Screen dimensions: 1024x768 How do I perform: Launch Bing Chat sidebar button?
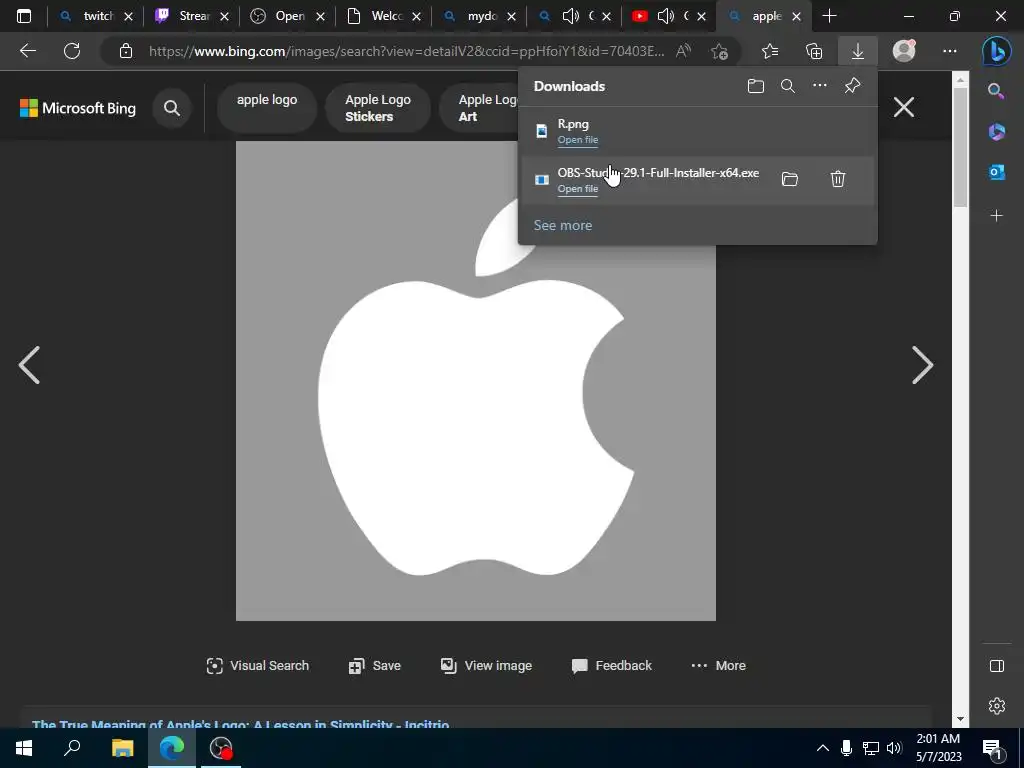997,52
